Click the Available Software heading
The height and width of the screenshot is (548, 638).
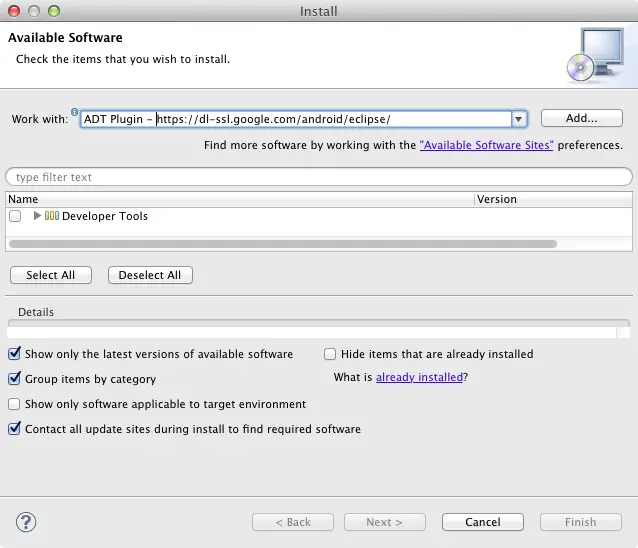(x=65, y=37)
